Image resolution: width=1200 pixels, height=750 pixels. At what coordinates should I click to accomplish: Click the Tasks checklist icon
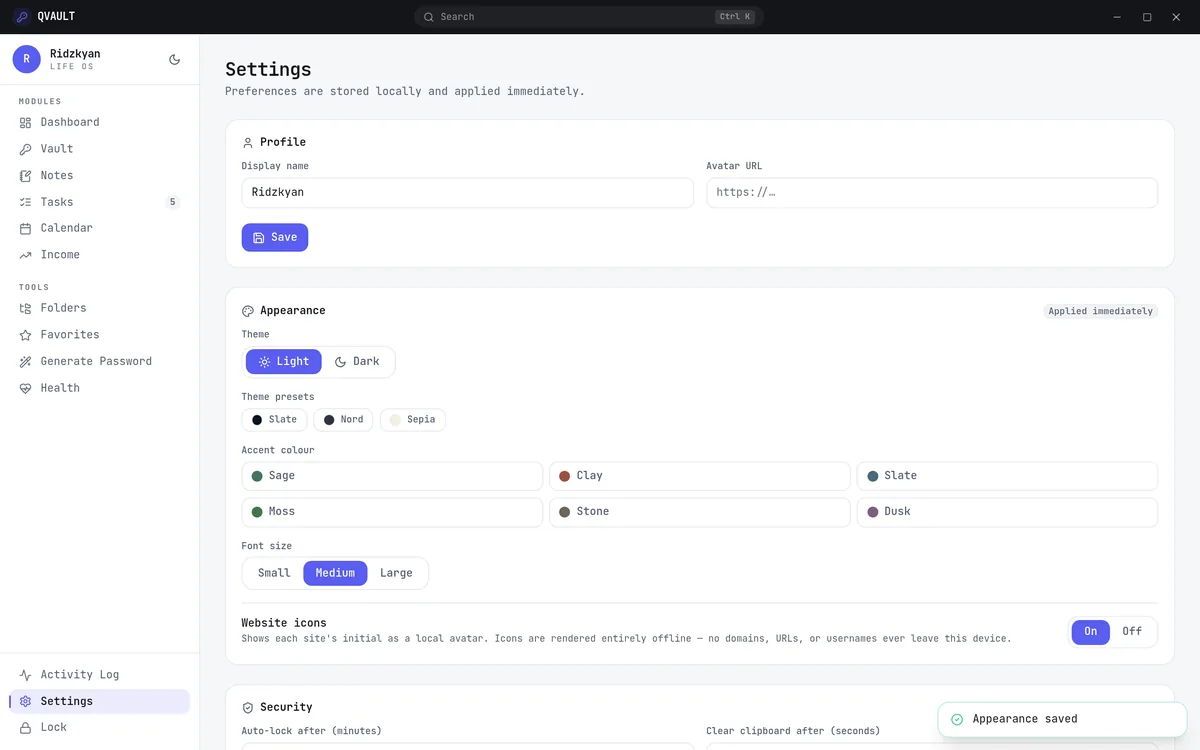(26, 202)
